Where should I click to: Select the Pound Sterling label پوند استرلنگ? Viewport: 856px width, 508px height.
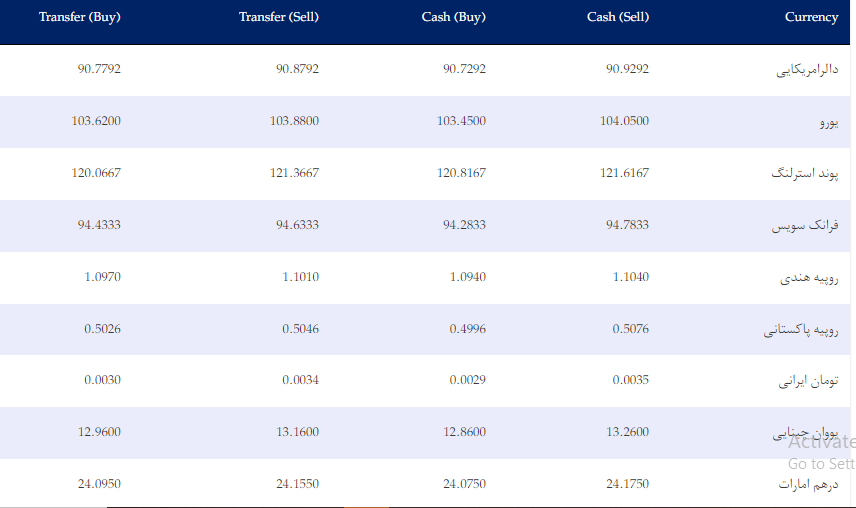[x=805, y=174]
